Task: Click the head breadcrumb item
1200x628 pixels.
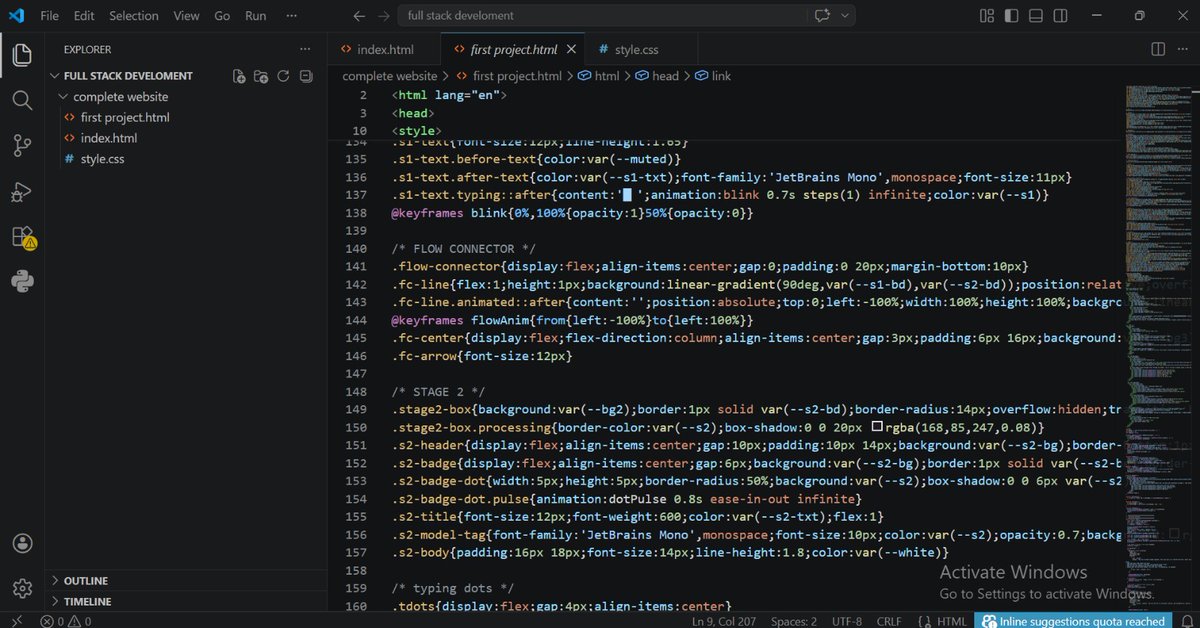Action: 665,76
